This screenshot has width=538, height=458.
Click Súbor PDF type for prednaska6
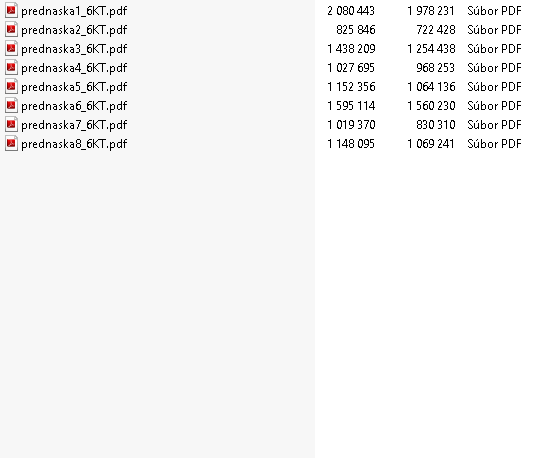494,106
